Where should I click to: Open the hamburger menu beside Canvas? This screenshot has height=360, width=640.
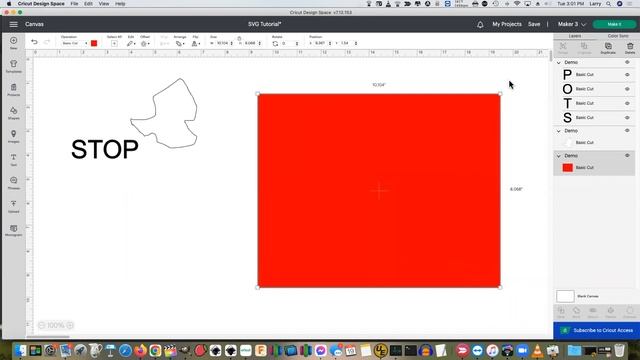click(x=13, y=24)
